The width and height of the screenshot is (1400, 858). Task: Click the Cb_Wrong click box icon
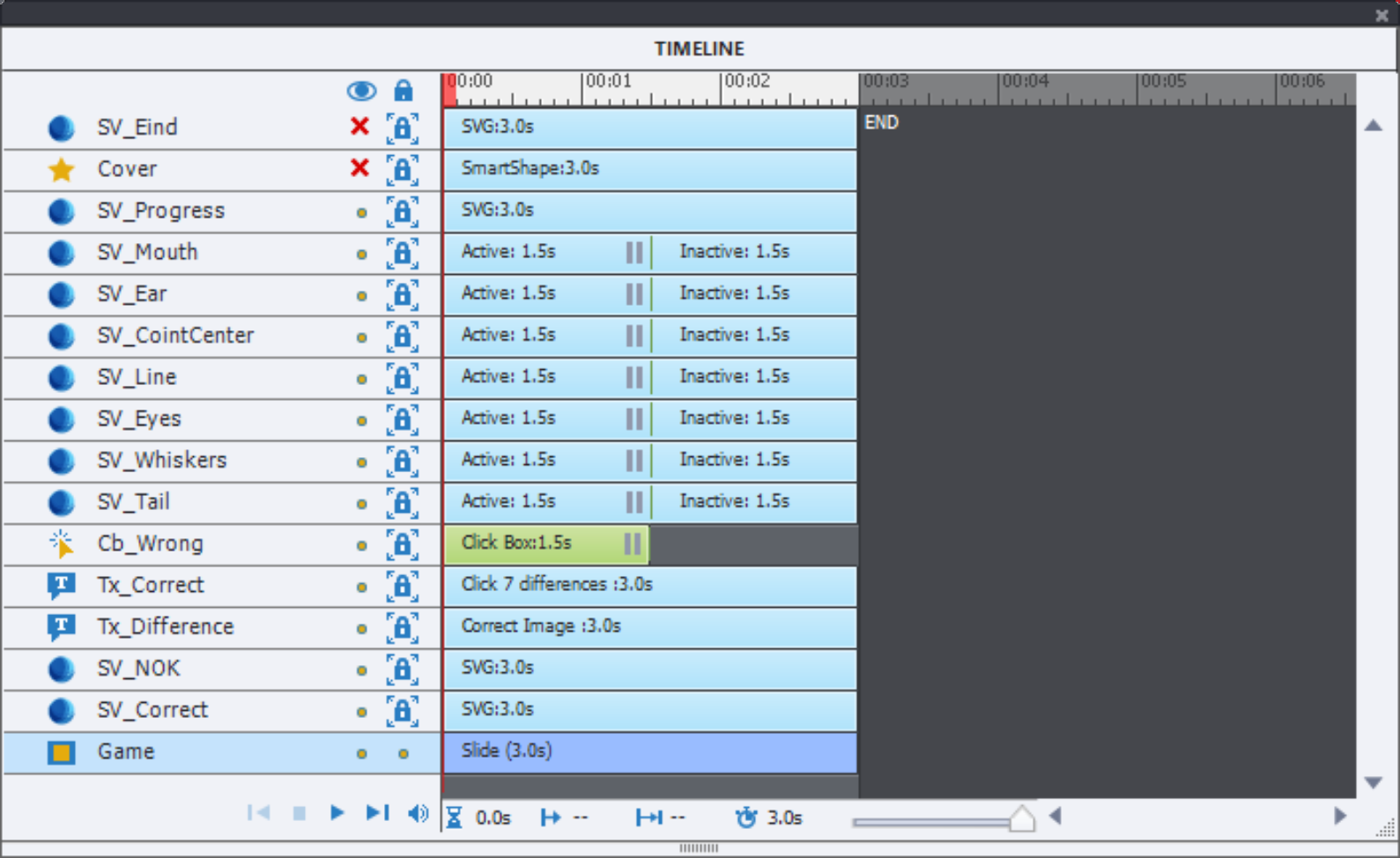61,544
